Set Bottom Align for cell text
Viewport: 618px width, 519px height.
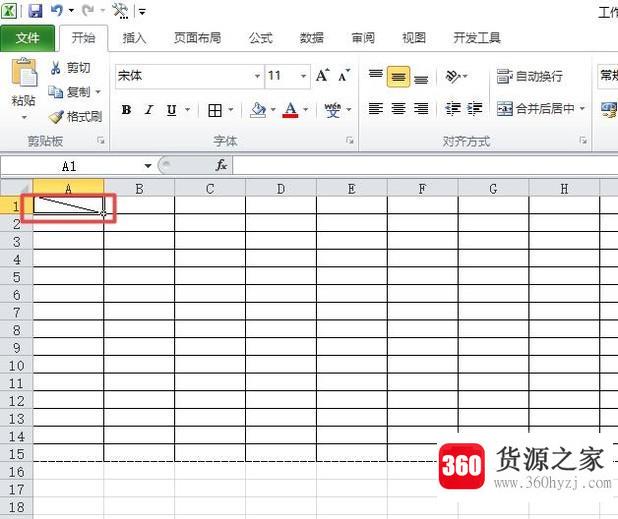421,78
